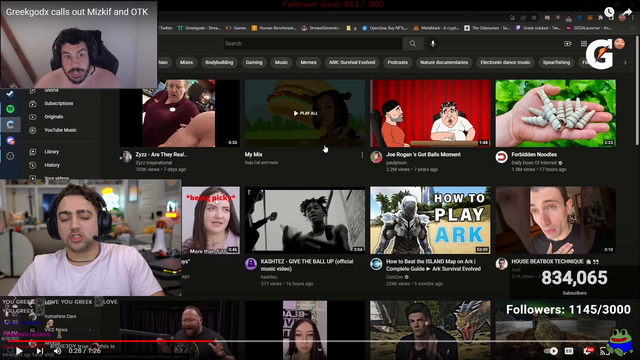Open ConCon channel link
Viewport: 640px width, 360px height.
[x=394, y=277]
